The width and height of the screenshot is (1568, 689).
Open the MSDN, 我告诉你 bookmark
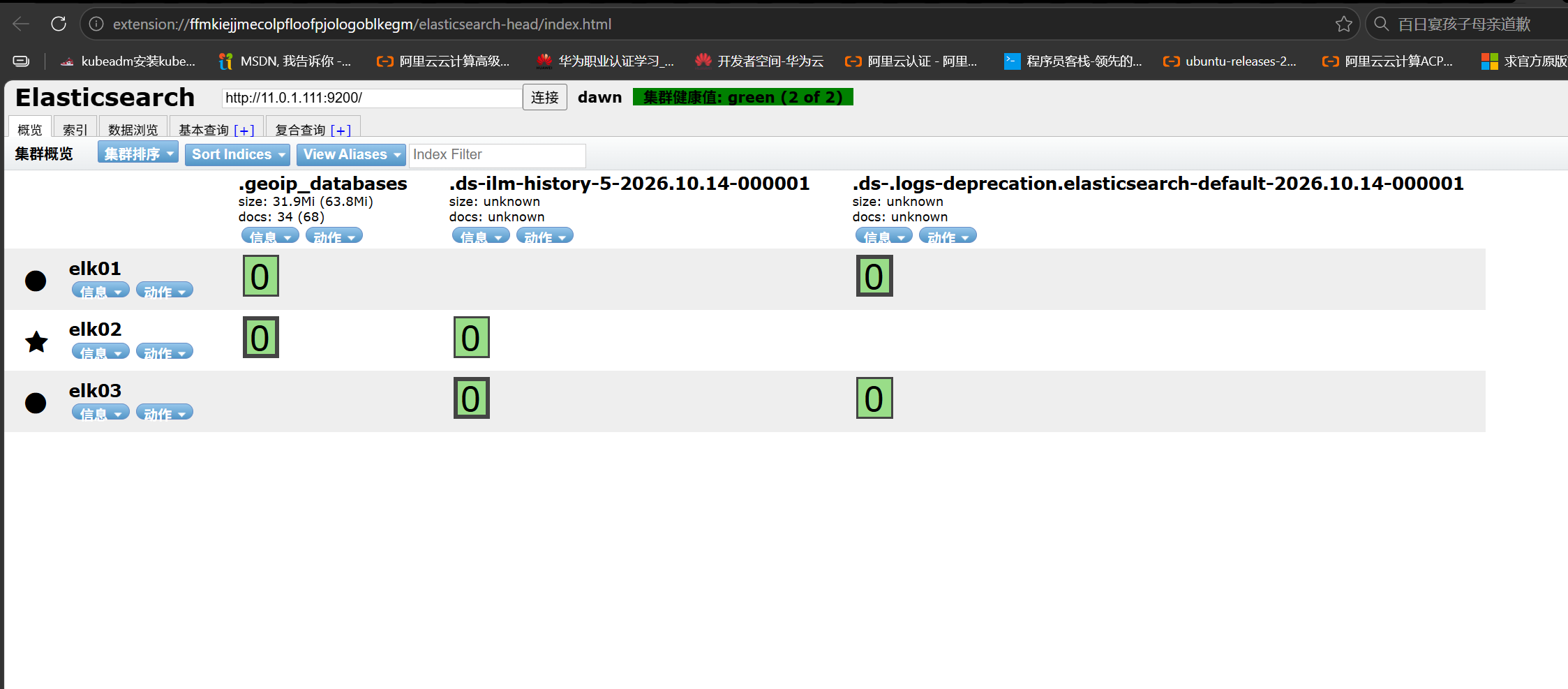pos(285,61)
